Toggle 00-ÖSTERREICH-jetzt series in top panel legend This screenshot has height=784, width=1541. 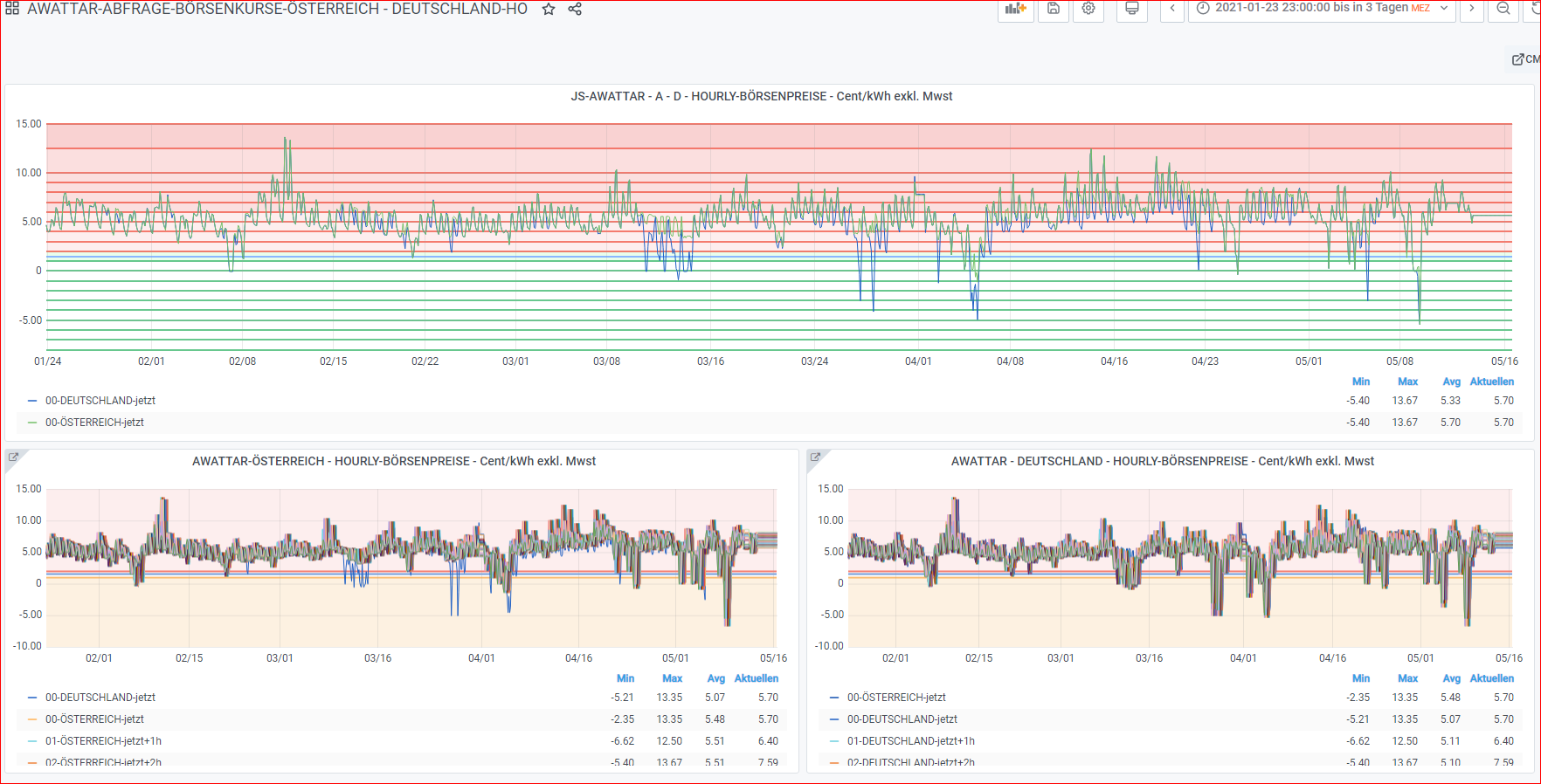point(94,423)
